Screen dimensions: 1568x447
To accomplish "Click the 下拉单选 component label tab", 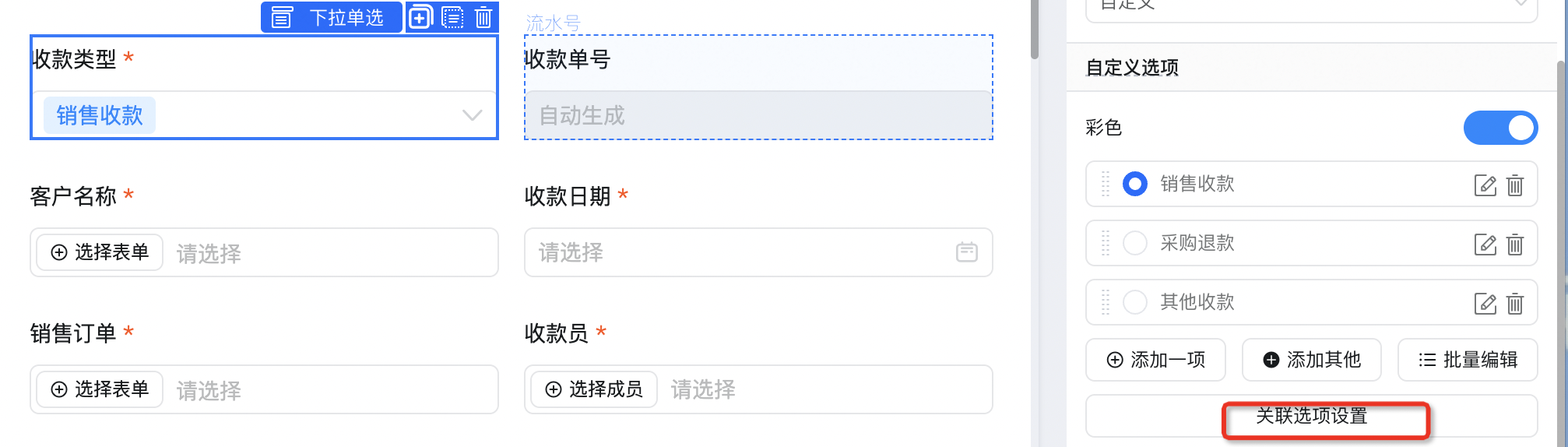I will 332,17.
